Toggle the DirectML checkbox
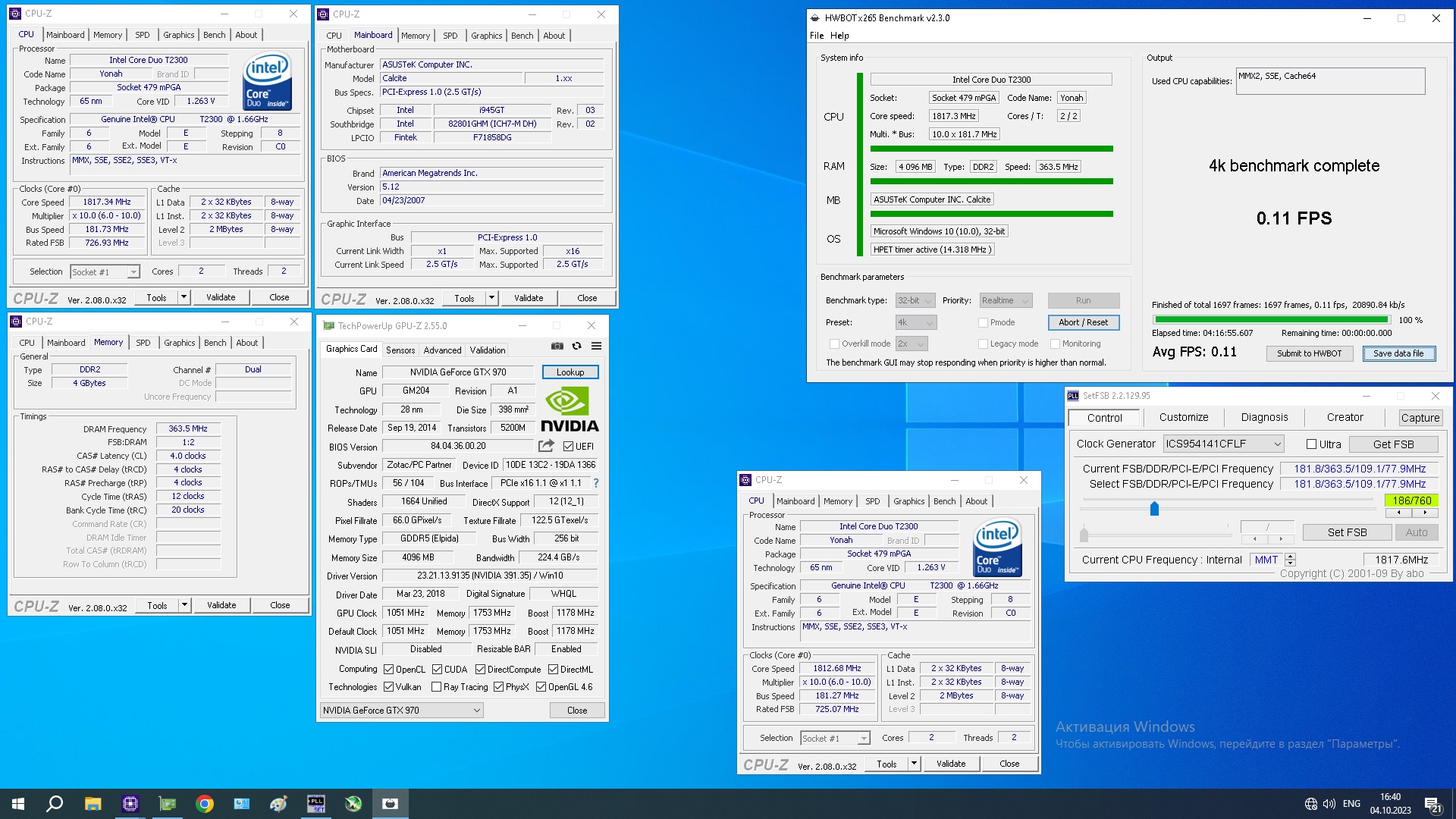The height and width of the screenshot is (819, 1456). click(554, 670)
